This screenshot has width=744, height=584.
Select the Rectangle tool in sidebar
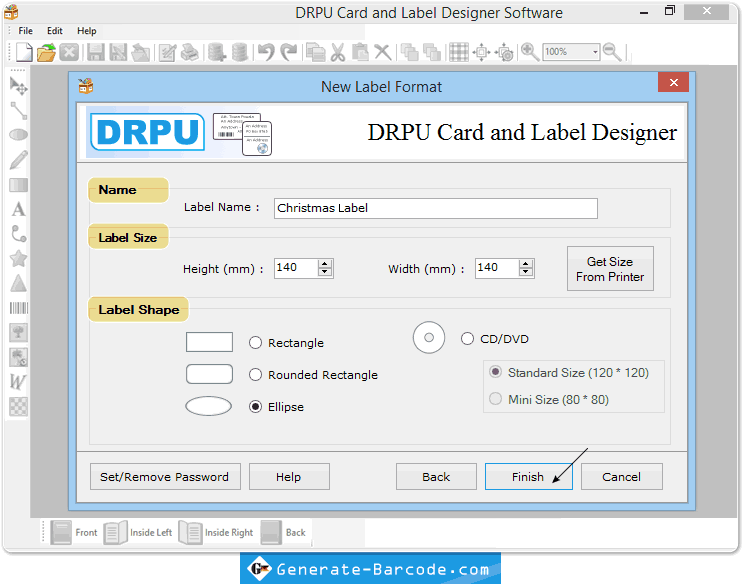pos(19,185)
